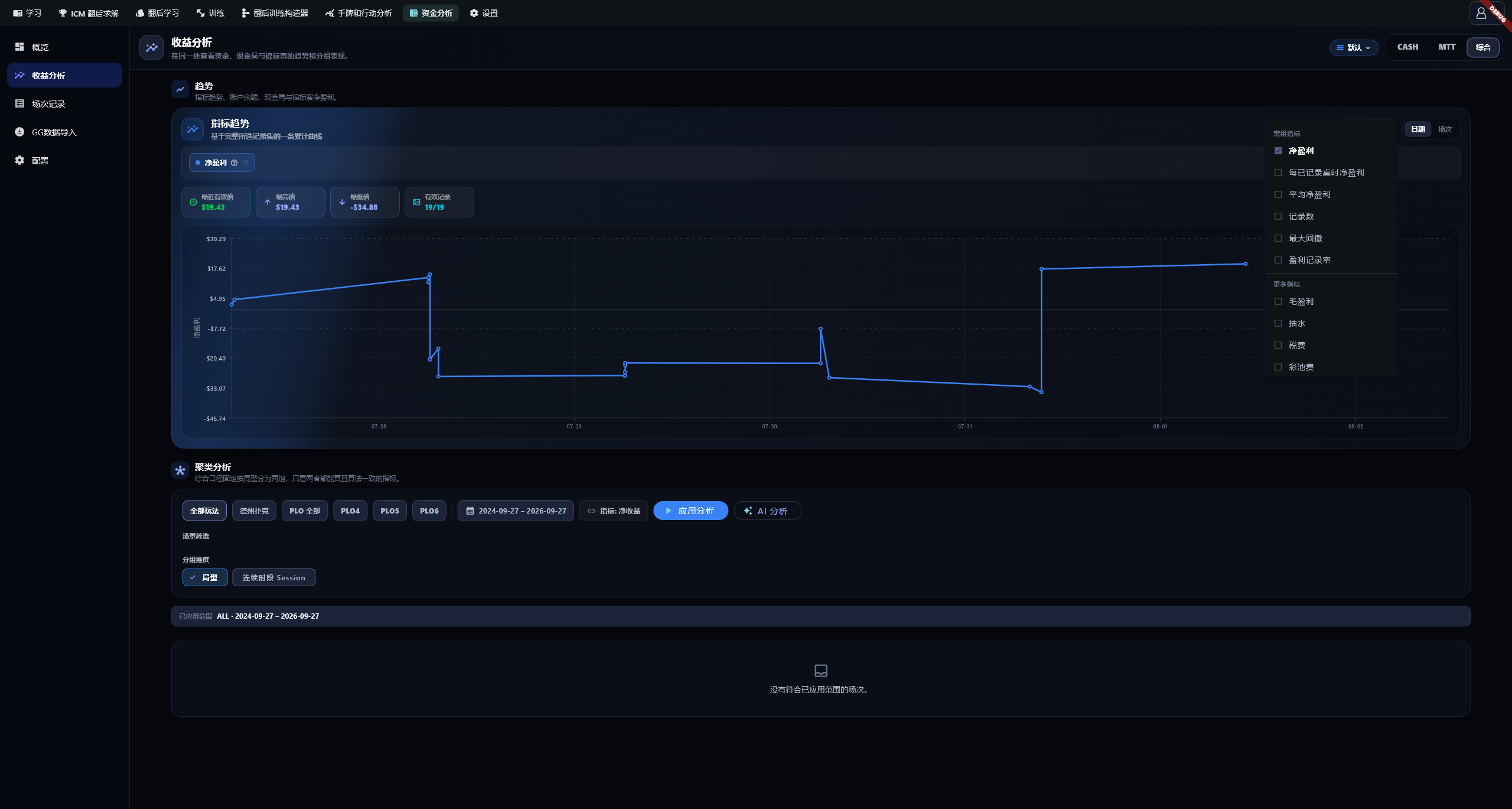The height and width of the screenshot is (809, 1512).
Task: Click the help icon on 净盈利 chip
Action: 234,163
